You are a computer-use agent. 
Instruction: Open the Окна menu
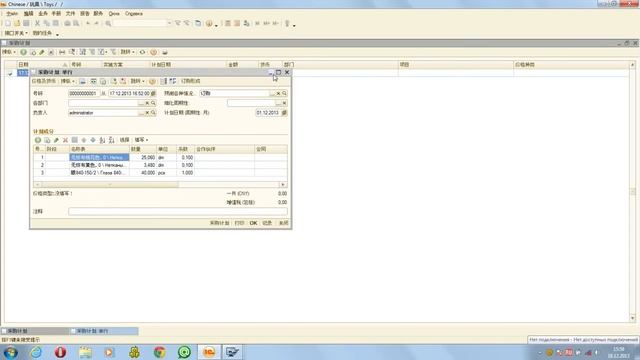click(x=114, y=14)
